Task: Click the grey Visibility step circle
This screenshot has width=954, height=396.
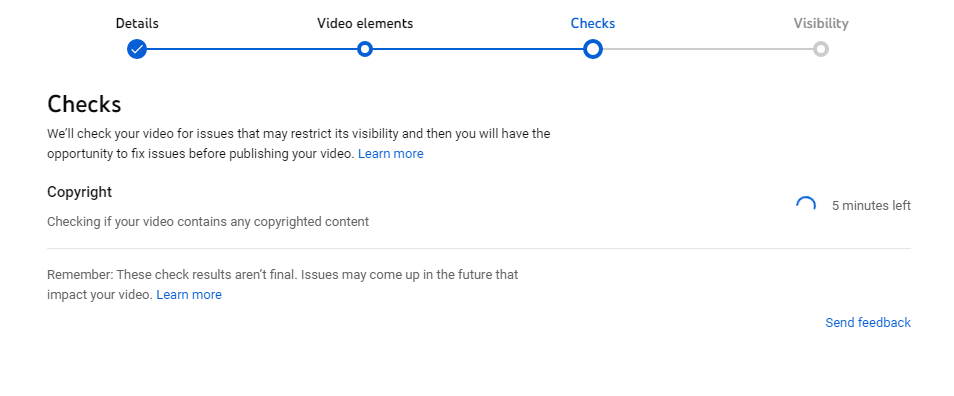Action: 821,49
